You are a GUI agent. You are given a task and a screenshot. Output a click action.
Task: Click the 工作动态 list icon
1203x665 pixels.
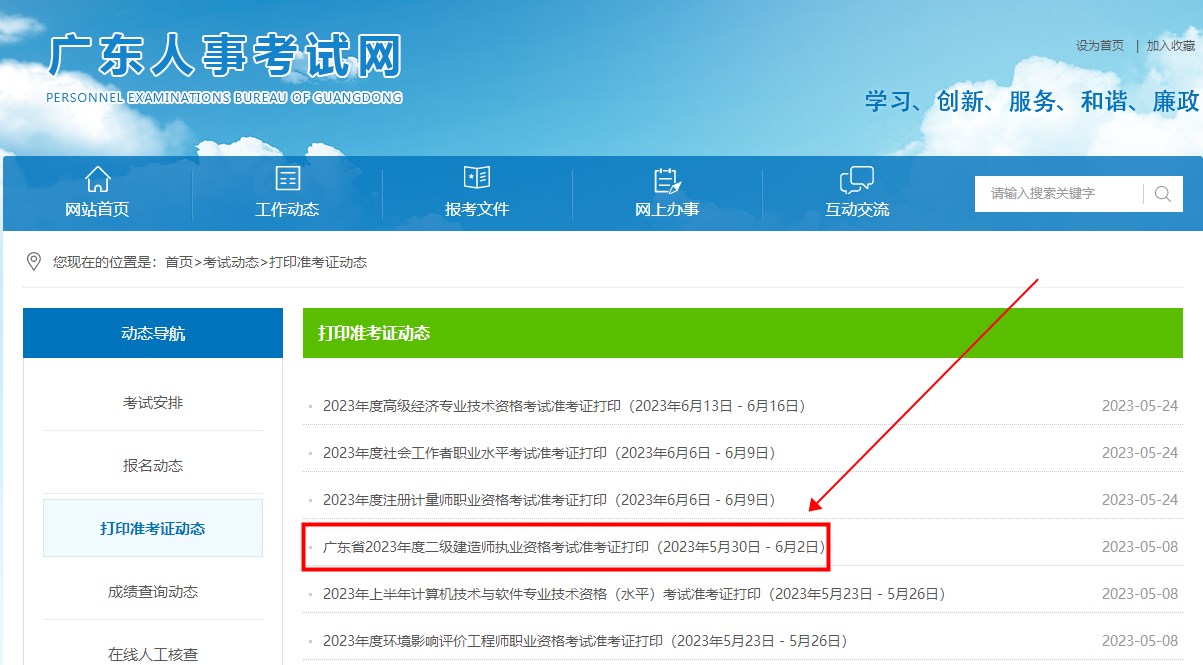287,179
